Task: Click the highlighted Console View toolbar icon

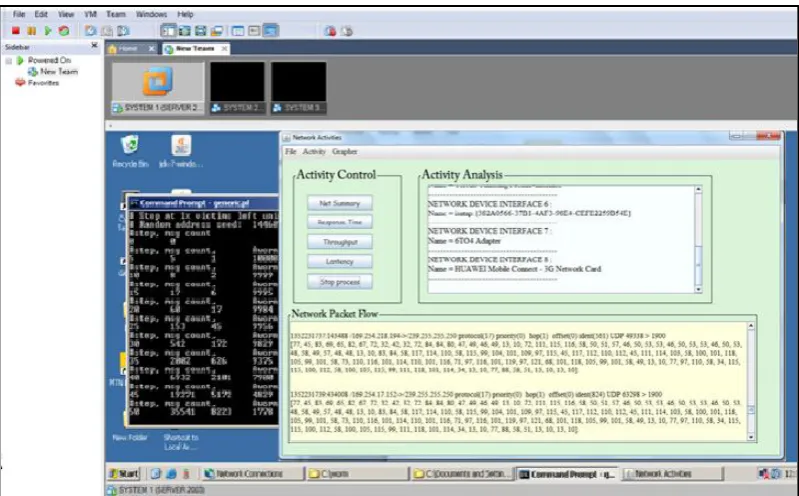Action: coord(271,31)
